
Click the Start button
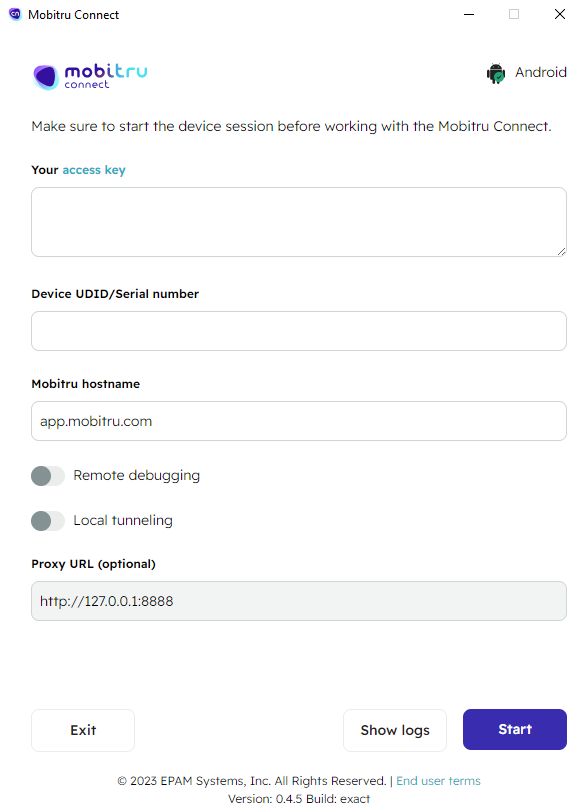[x=515, y=729]
